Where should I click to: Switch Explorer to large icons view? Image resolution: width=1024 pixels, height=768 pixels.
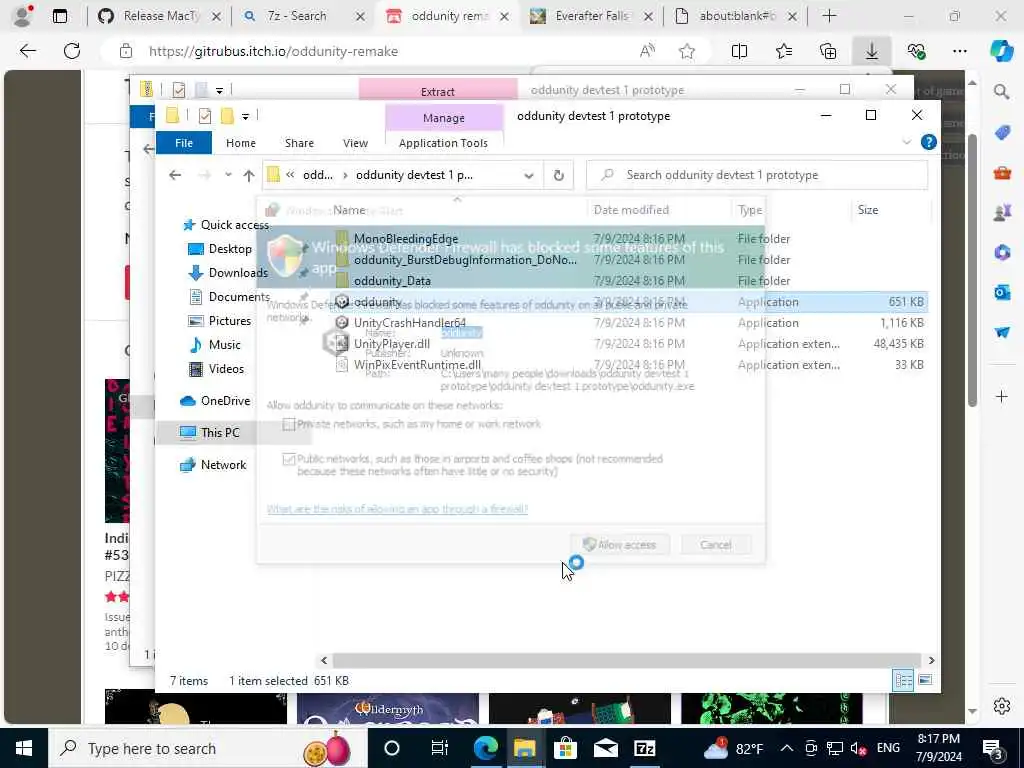click(925, 680)
